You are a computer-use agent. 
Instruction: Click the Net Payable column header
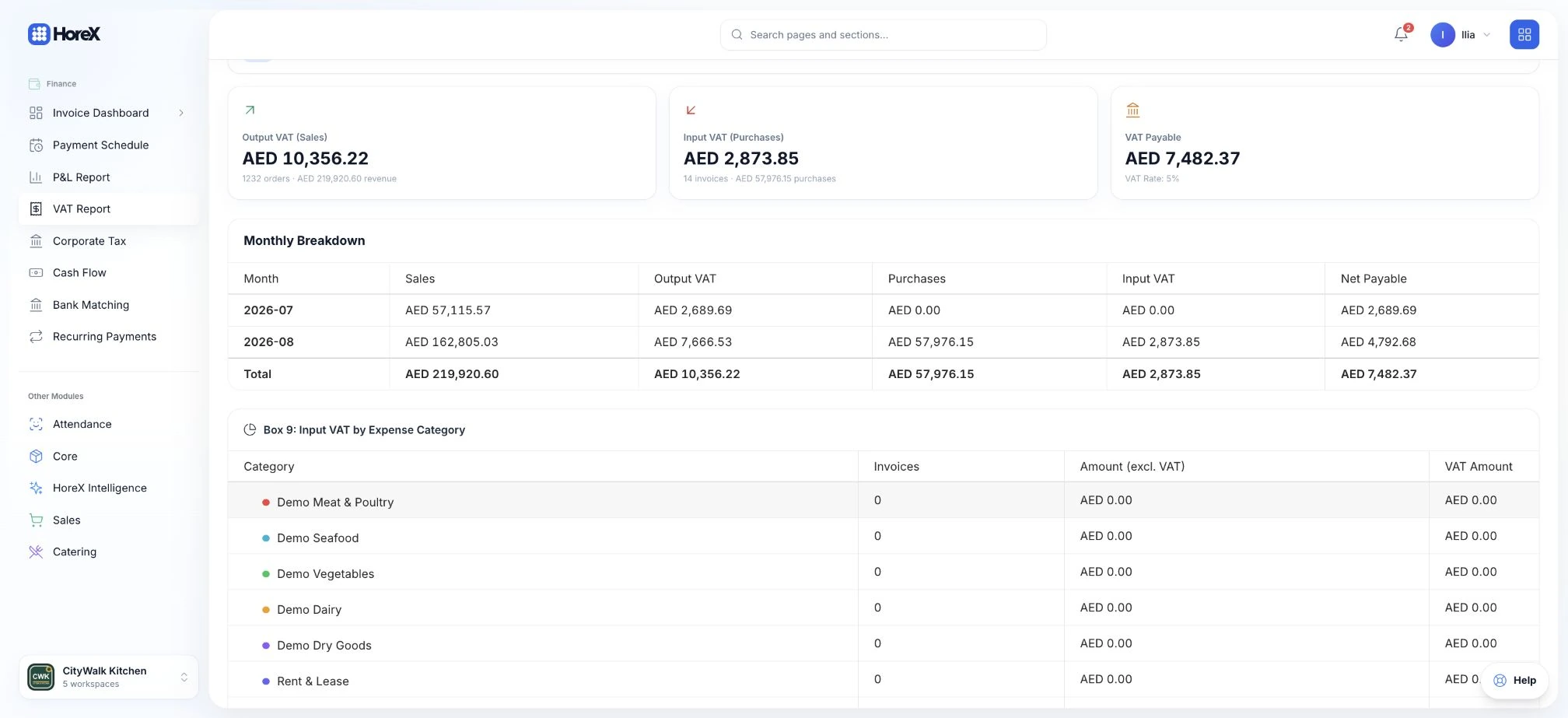coord(1374,278)
